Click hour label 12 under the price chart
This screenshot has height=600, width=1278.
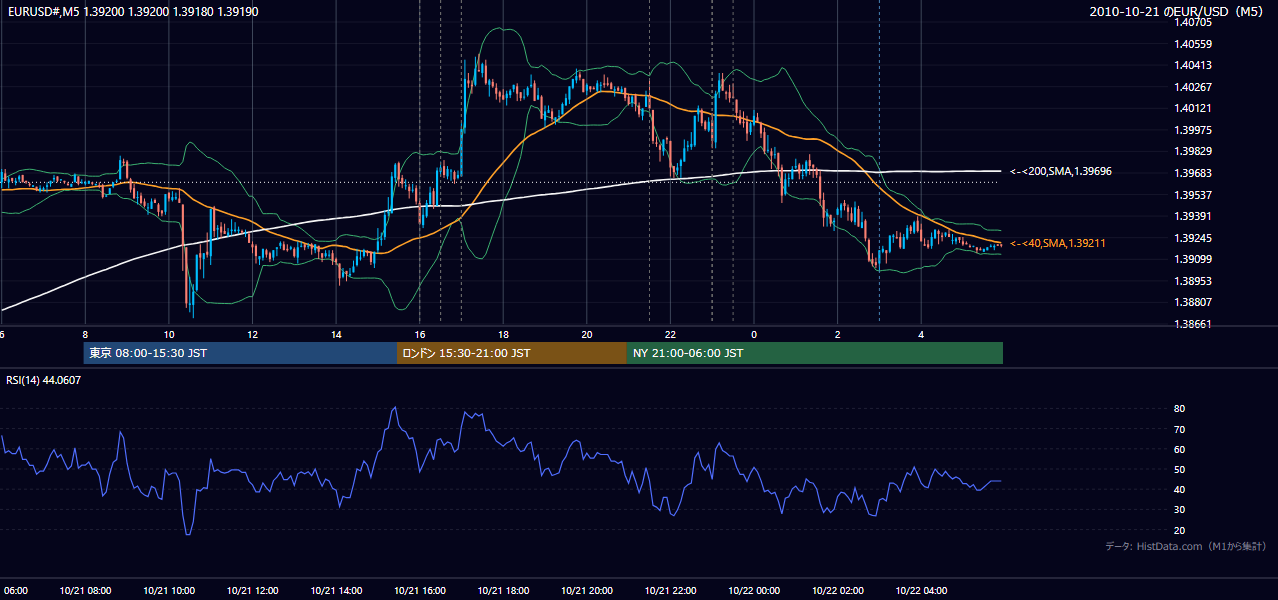click(252, 334)
